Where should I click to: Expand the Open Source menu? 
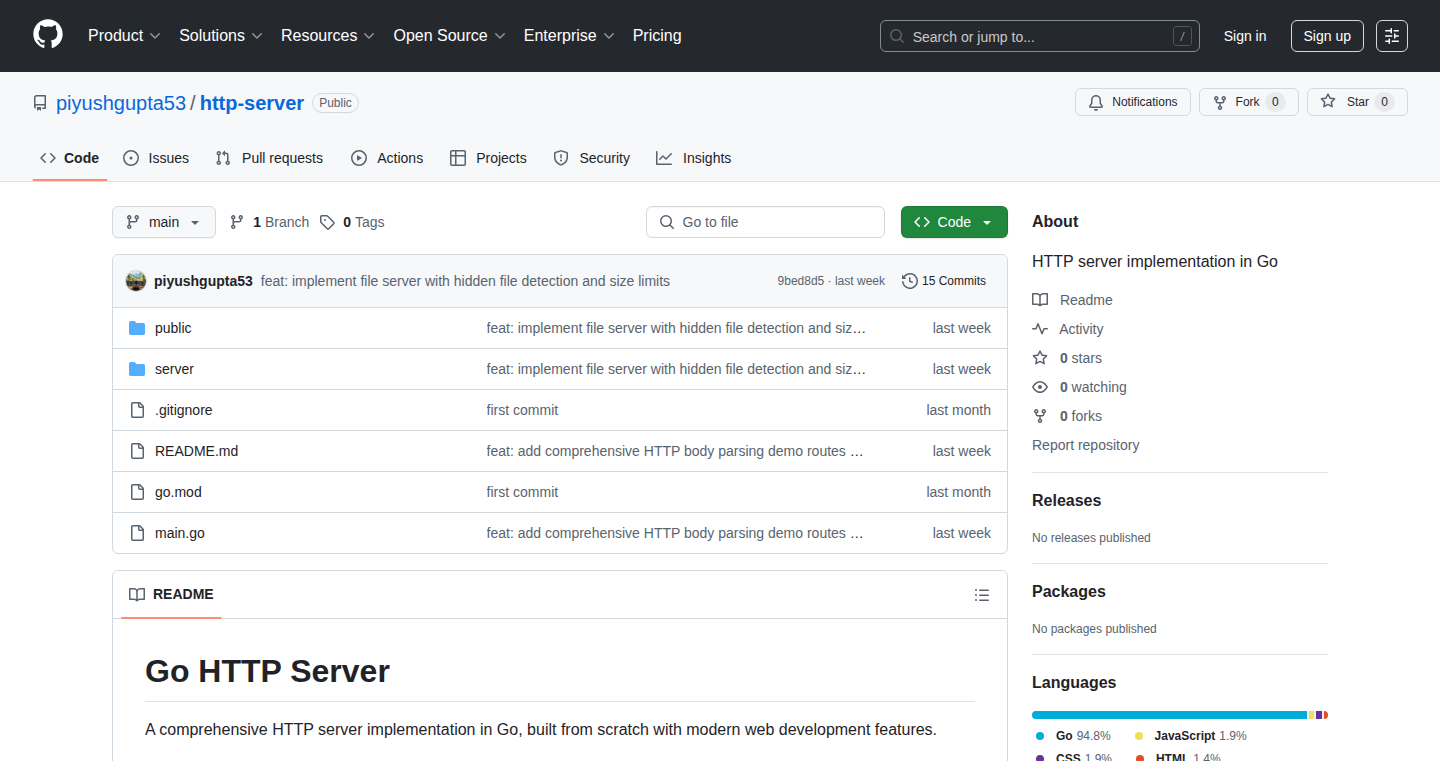pyautogui.click(x=449, y=35)
